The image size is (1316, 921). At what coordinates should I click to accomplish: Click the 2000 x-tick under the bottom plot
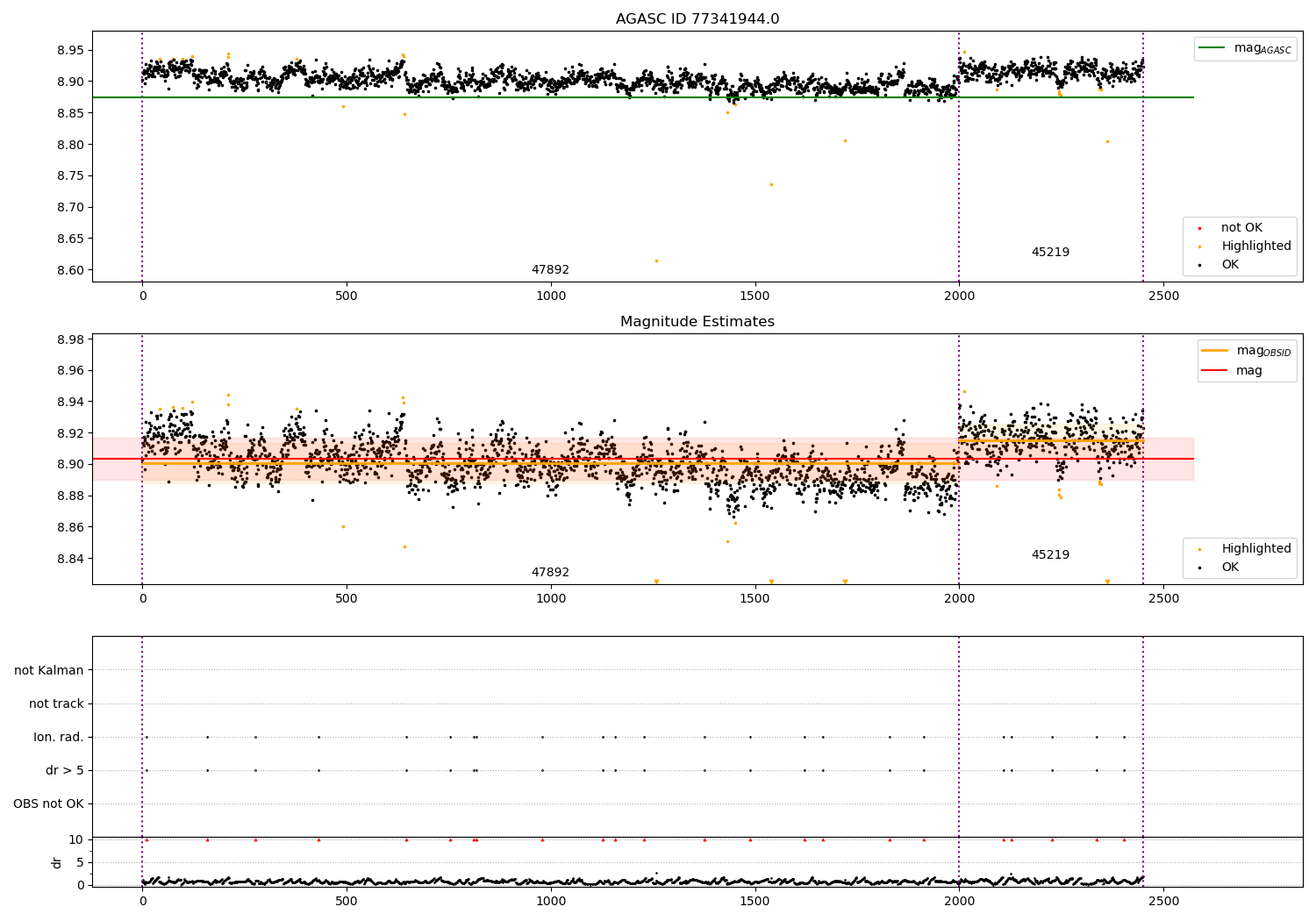(959, 901)
